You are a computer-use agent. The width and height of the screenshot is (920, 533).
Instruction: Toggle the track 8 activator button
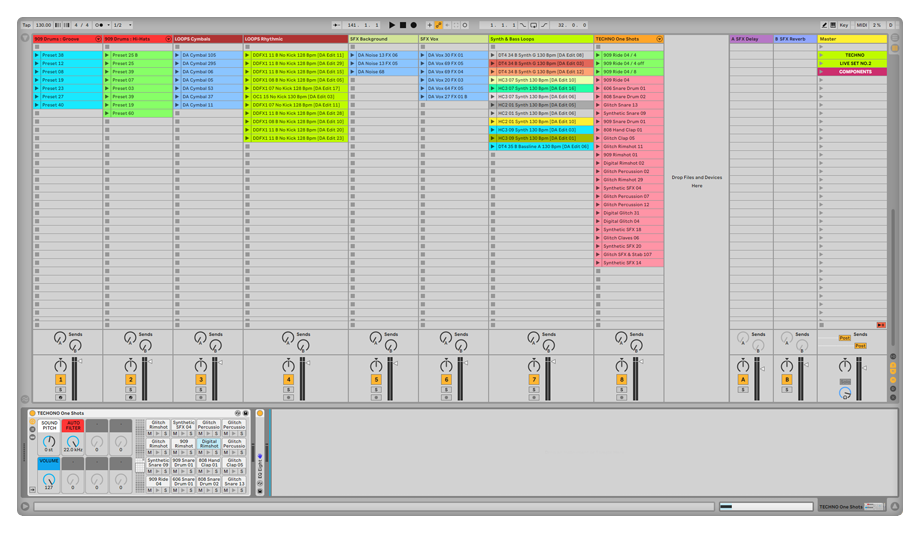click(x=621, y=380)
